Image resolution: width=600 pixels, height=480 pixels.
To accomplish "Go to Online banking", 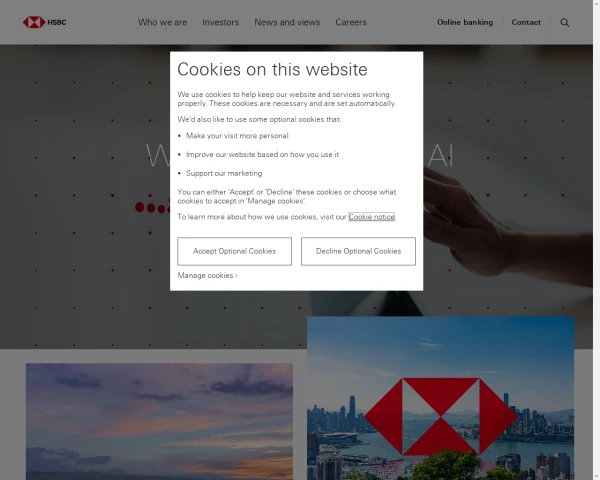I will (465, 22).
